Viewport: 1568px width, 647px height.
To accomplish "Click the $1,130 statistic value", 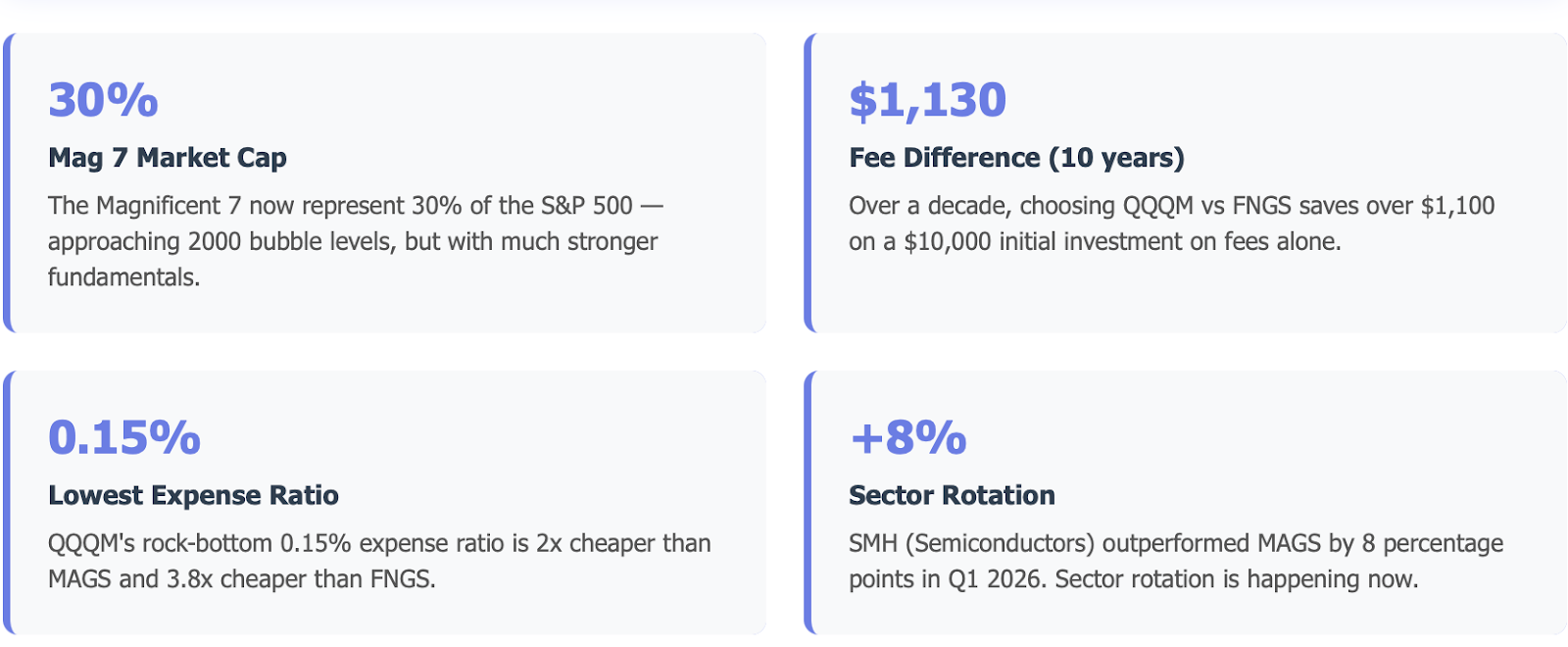I will 927,100.
